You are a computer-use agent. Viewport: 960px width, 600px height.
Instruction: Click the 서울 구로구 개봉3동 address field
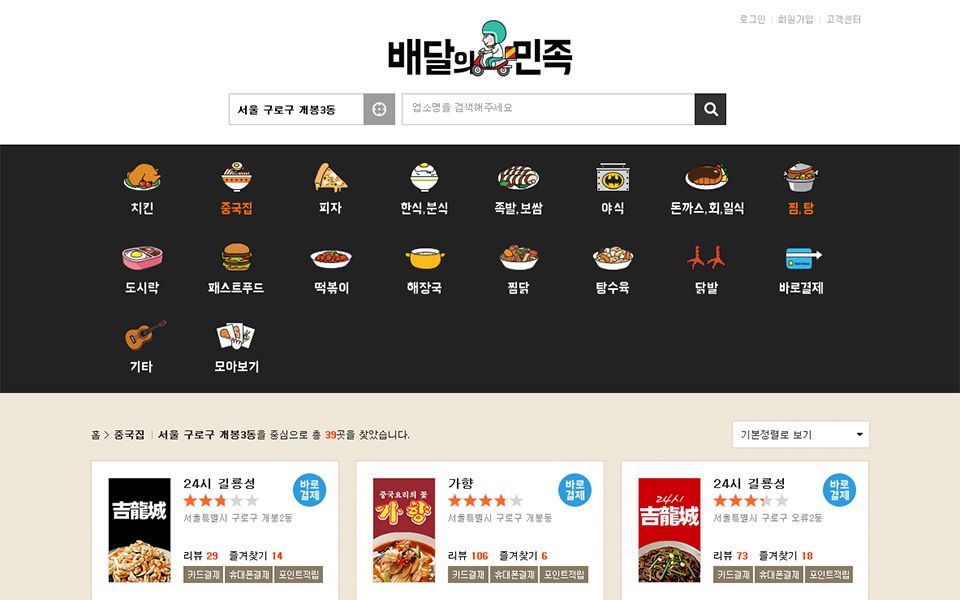coord(296,109)
